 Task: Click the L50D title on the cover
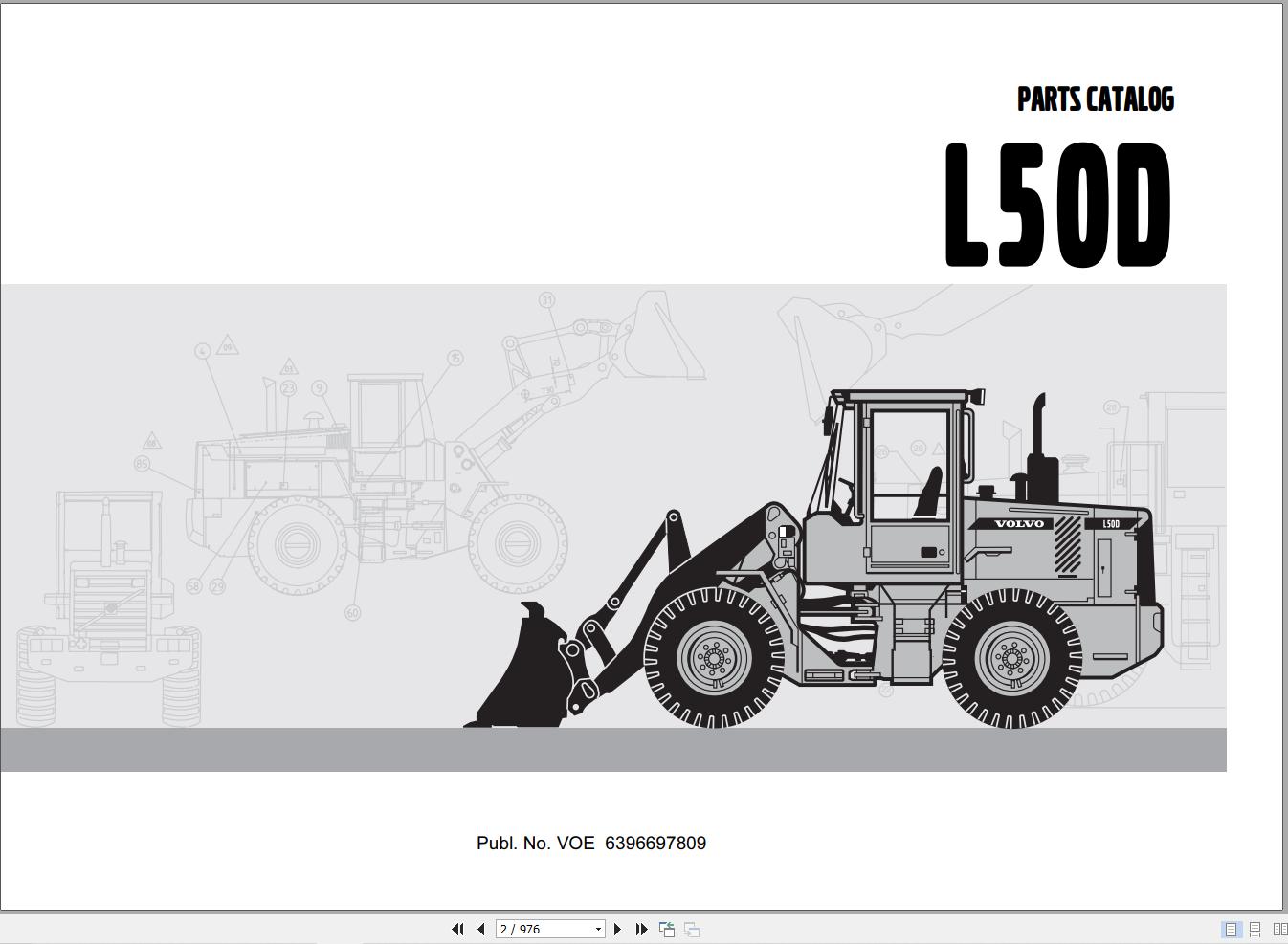tap(1055, 204)
